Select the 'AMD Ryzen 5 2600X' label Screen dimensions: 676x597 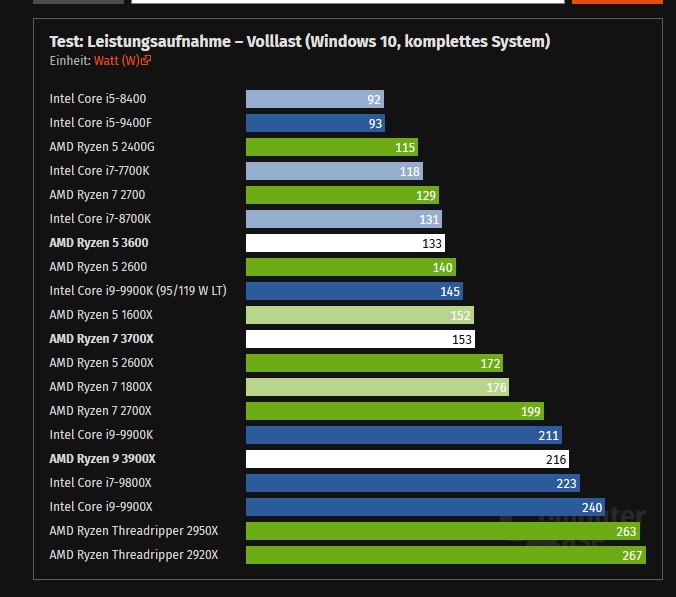(x=101, y=363)
